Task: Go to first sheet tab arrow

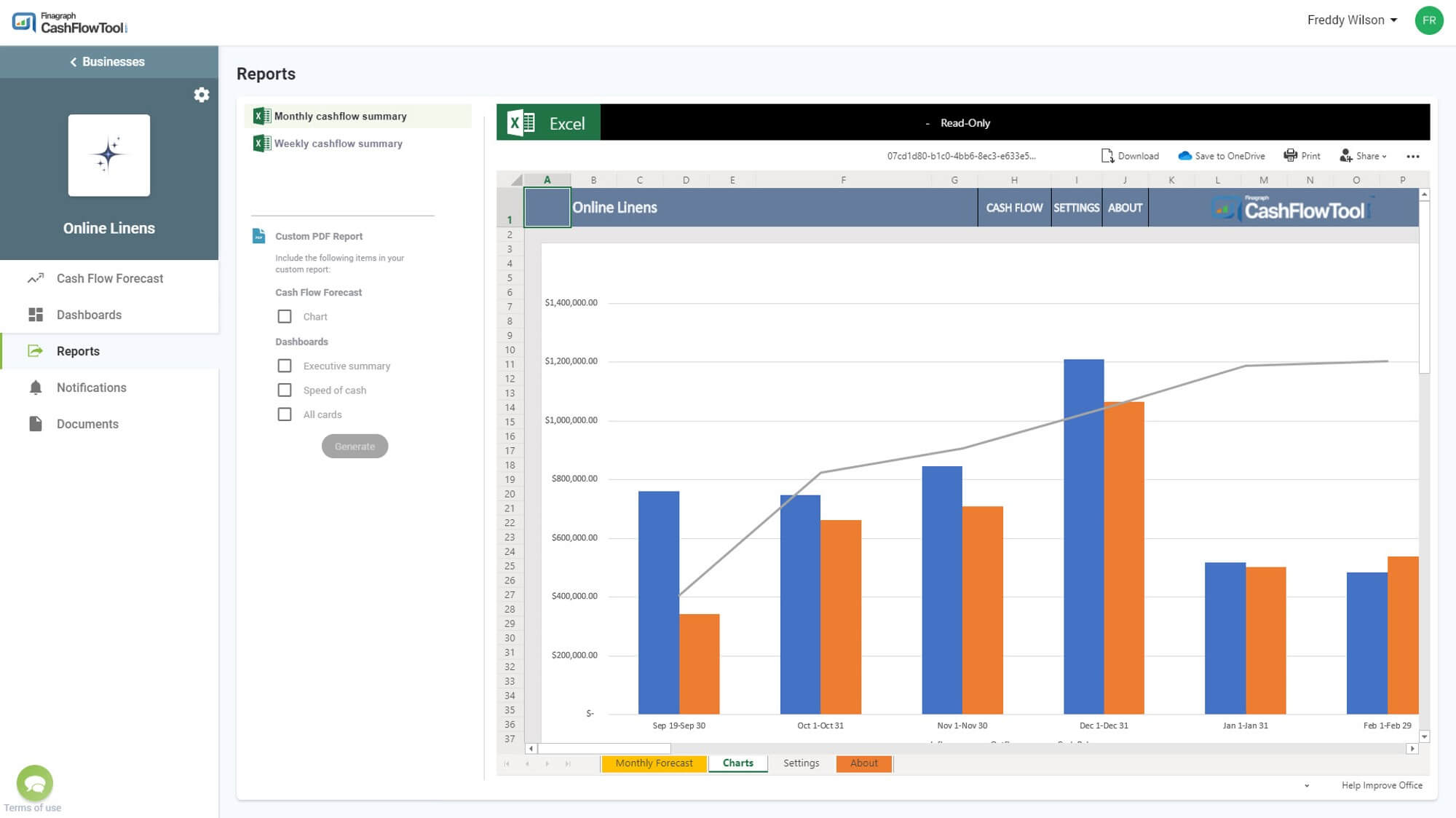Action: (507, 763)
